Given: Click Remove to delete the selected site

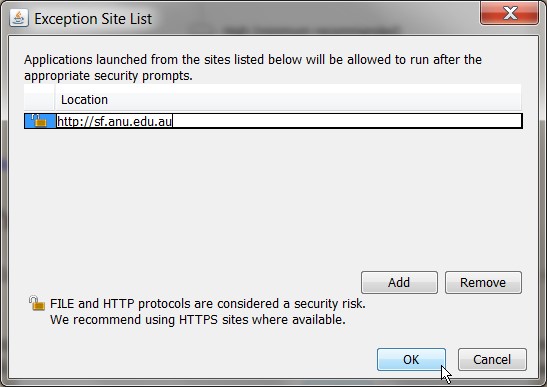Looking at the screenshot, I should click(x=483, y=282).
